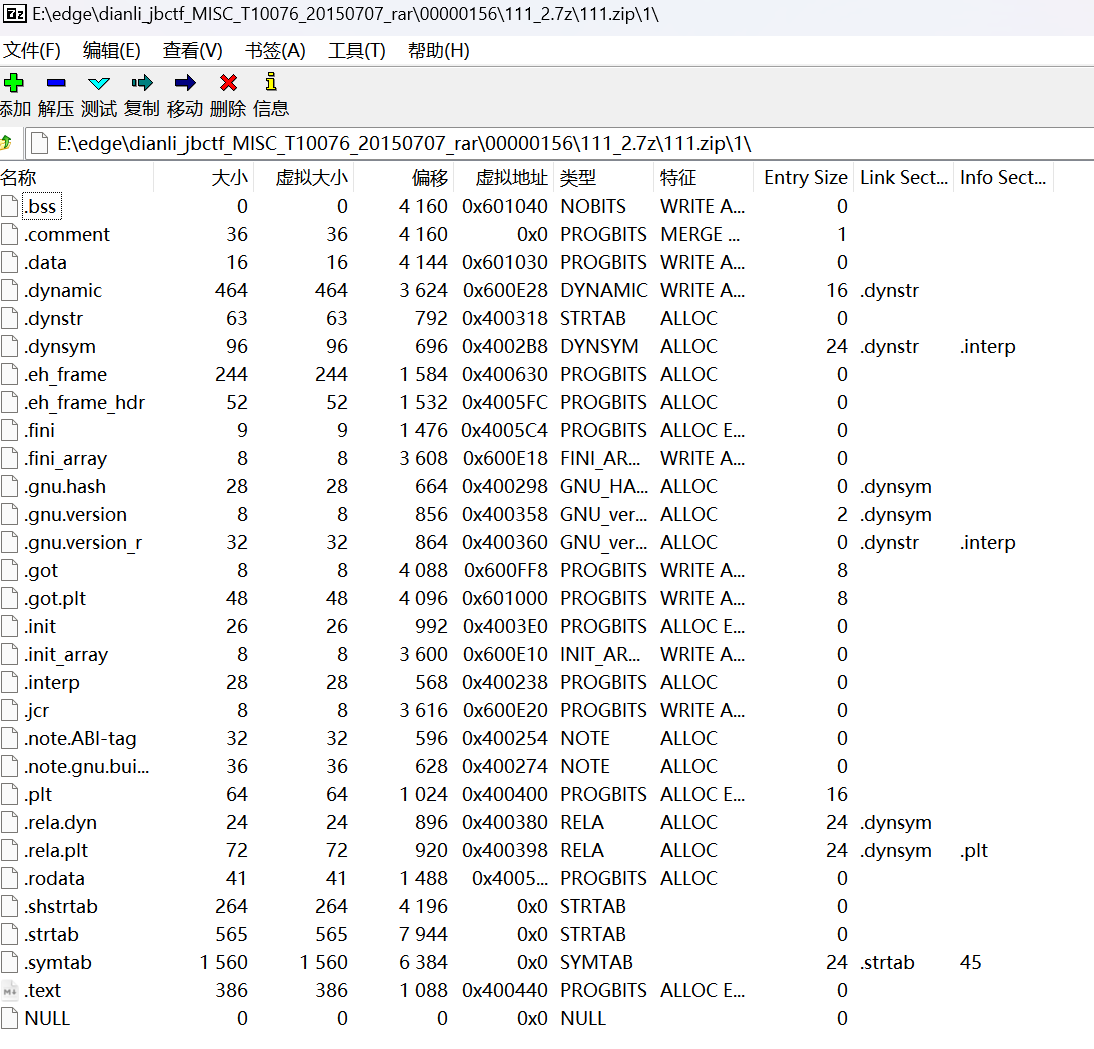Screen dimensions: 1094x1049
Task: Click the file icon of .symtab
Action: click(x=10, y=963)
